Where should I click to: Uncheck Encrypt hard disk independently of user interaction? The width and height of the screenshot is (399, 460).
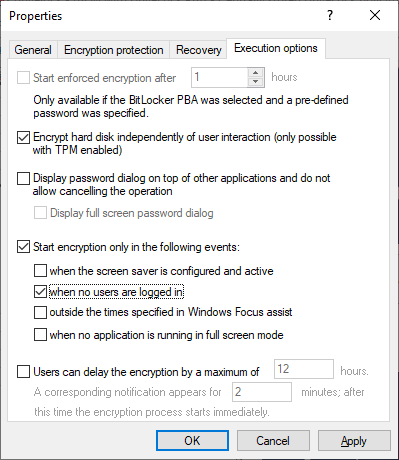click(23, 137)
